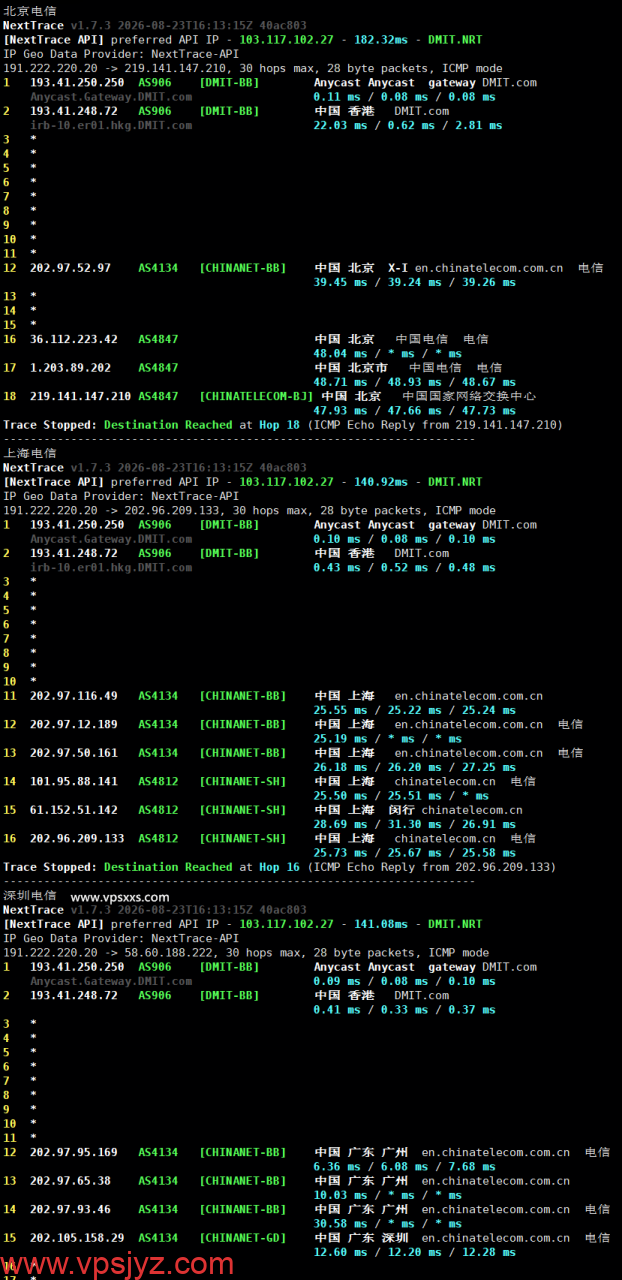Select latency 48.04 ms / * ms / * ms

point(388,353)
